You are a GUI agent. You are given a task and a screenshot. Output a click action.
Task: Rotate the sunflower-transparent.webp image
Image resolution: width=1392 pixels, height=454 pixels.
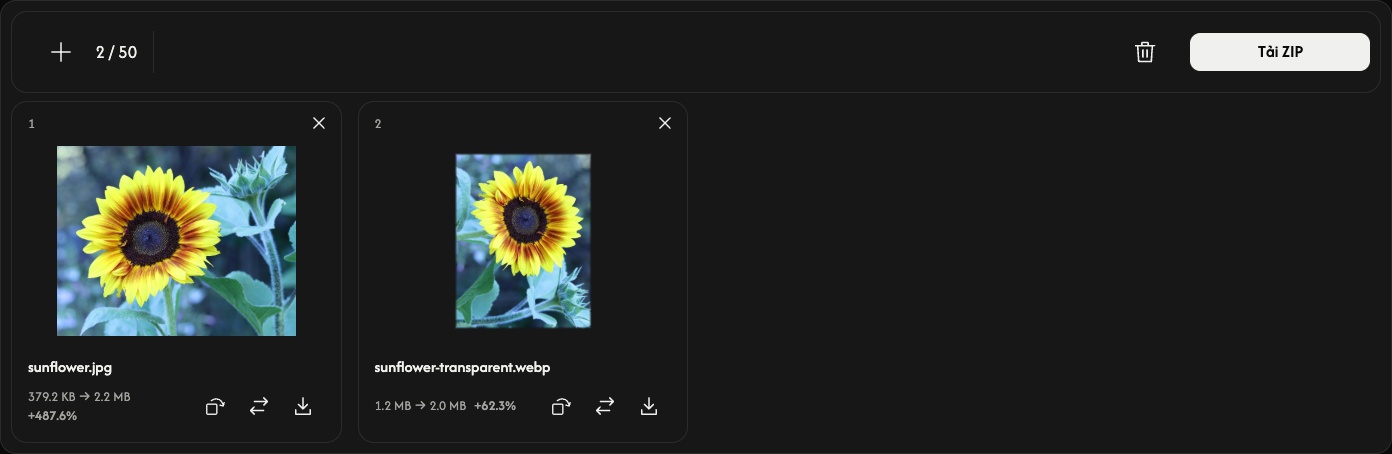point(561,406)
